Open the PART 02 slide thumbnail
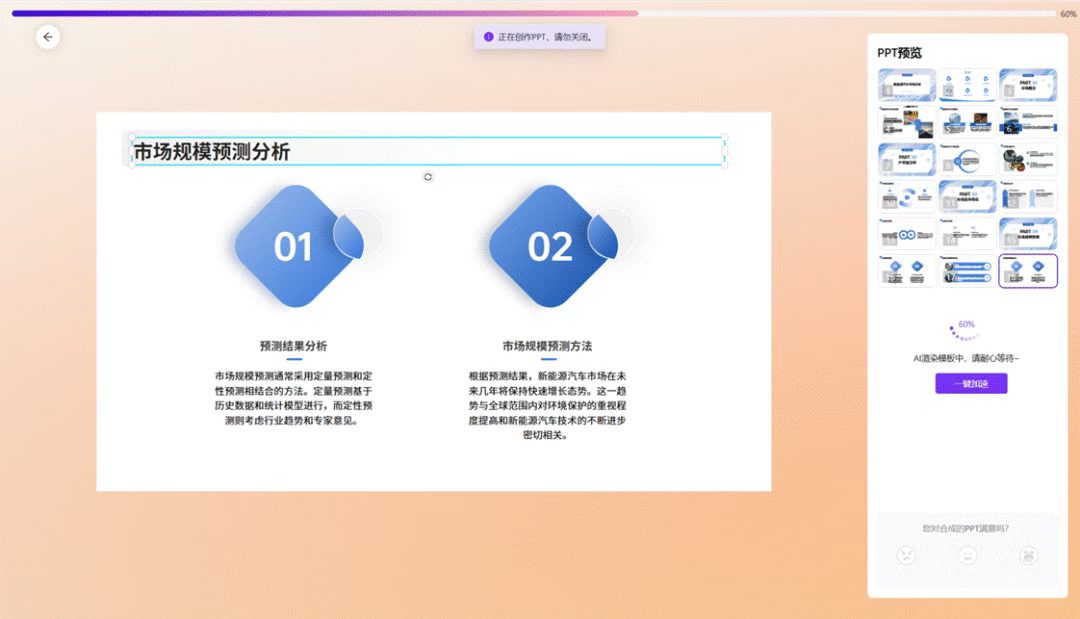The image size is (1080, 619). coord(907,159)
